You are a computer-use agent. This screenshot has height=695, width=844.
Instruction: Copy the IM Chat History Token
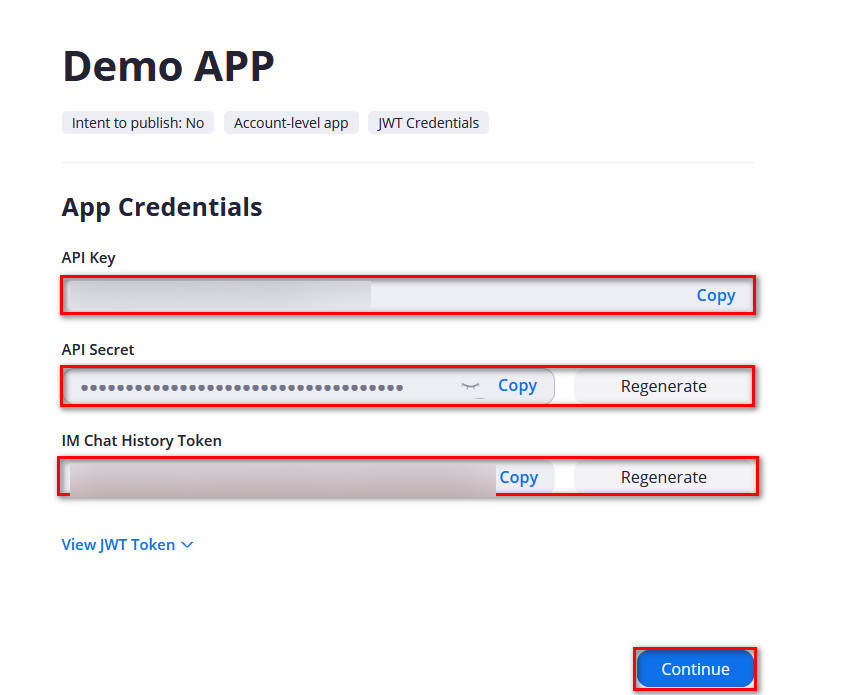[518, 477]
